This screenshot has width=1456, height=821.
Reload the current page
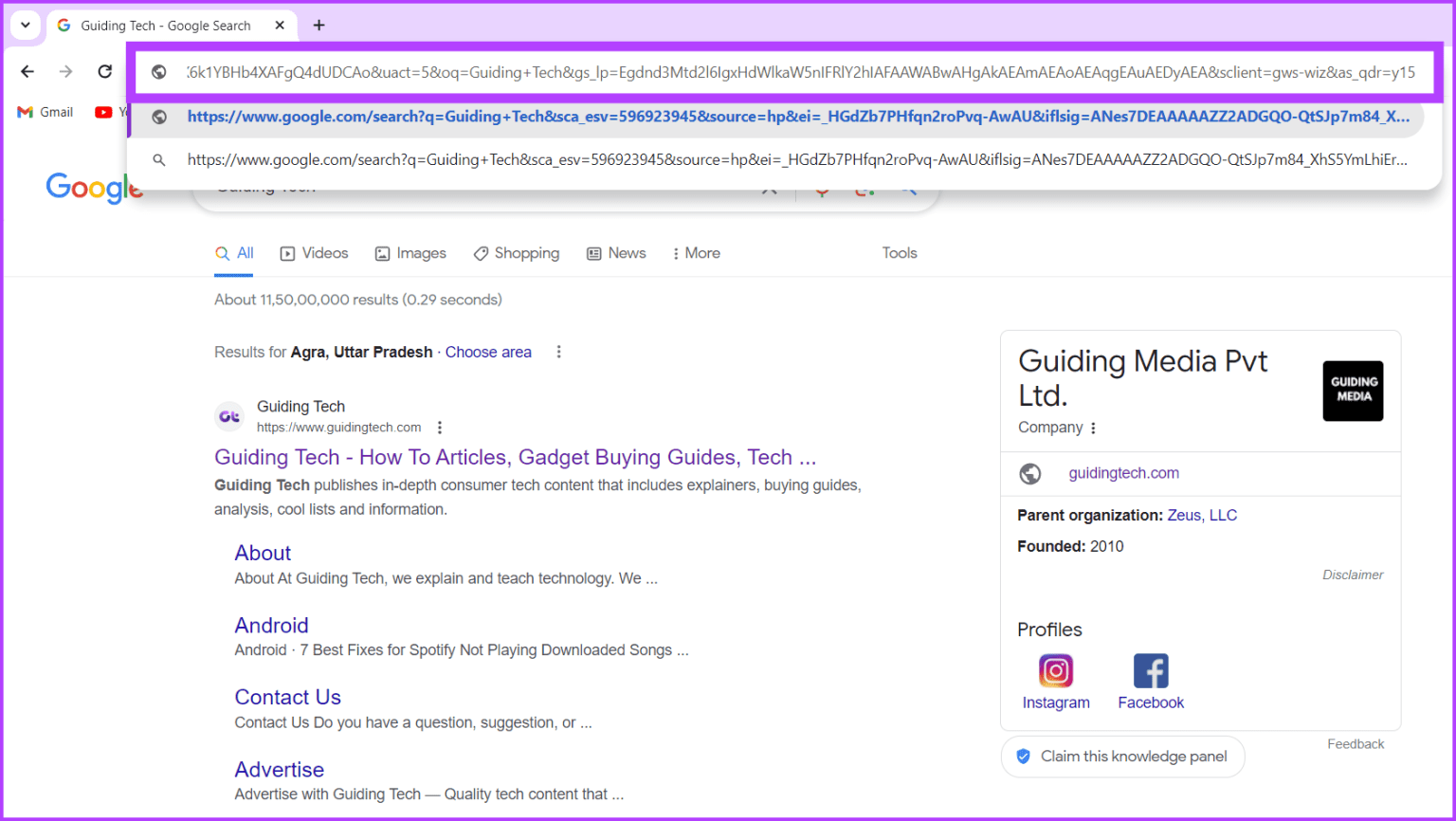[x=104, y=71]
